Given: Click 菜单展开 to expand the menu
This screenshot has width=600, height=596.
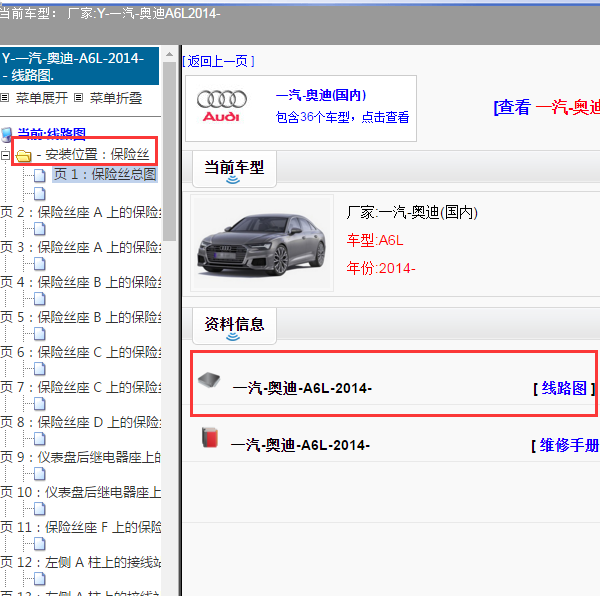Looking at the screenshot, I should click(x=42, y=98).
